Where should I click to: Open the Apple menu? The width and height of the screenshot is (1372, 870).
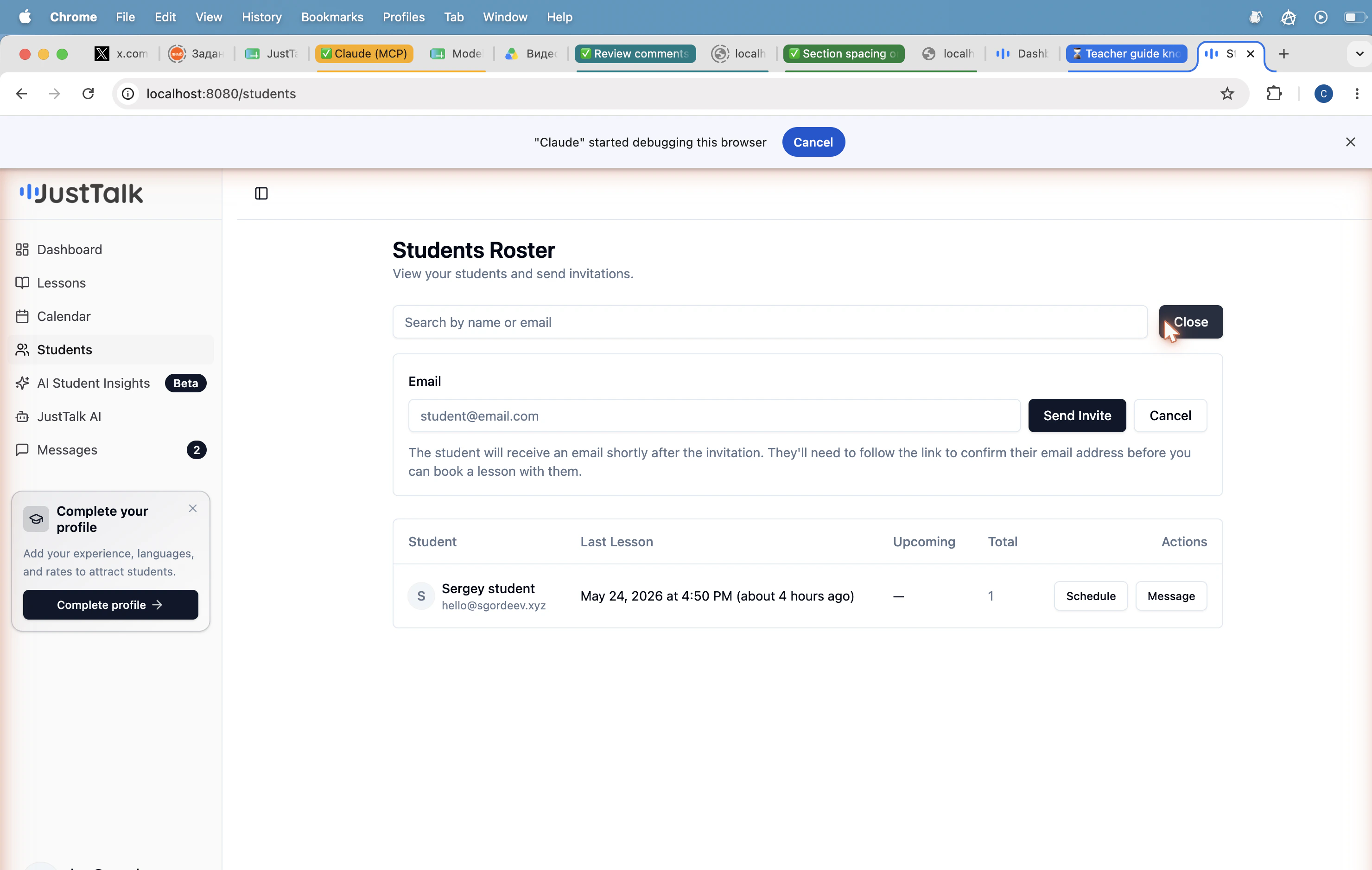[25, 17]
